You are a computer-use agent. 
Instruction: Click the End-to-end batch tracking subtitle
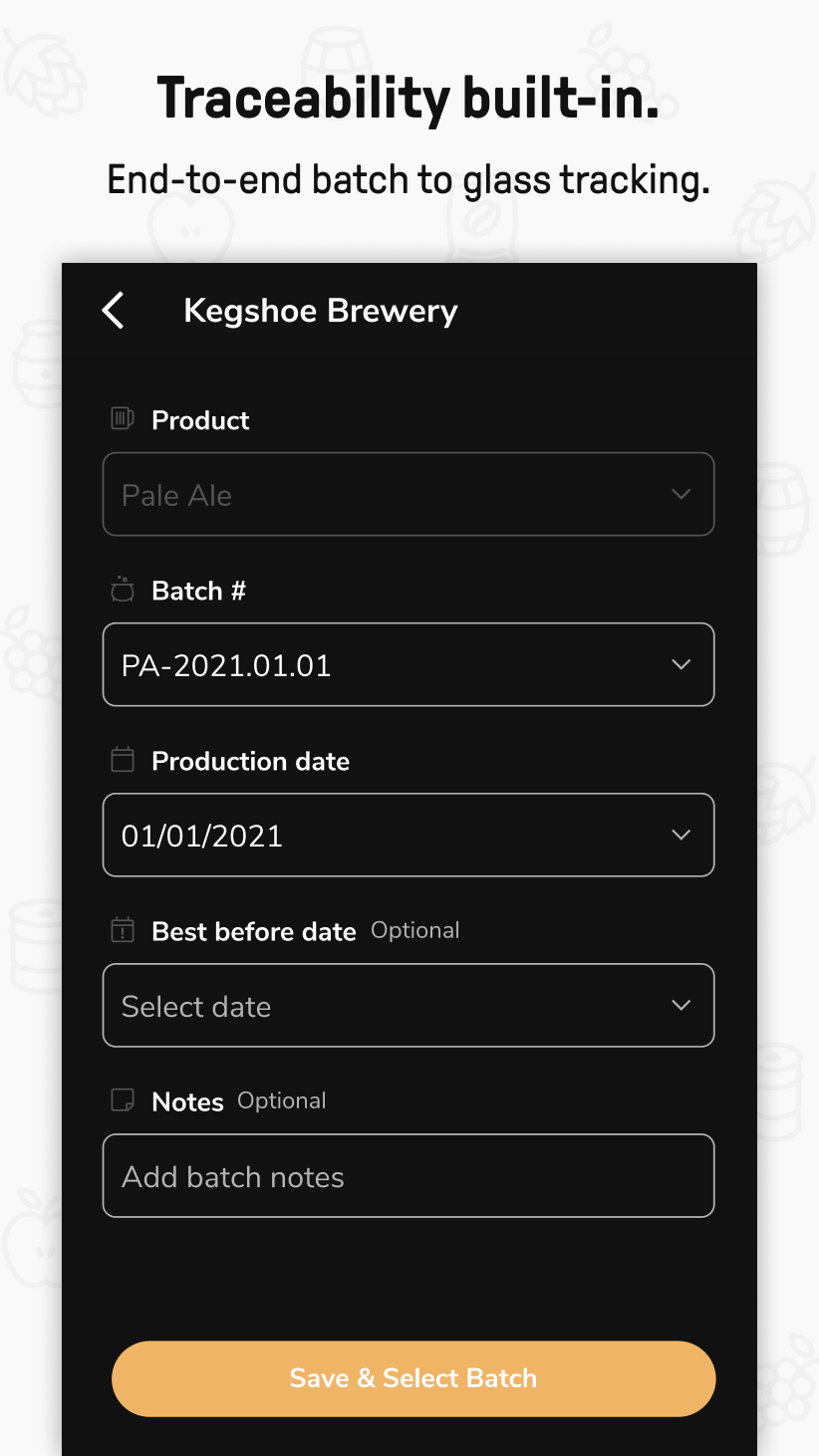409,180
